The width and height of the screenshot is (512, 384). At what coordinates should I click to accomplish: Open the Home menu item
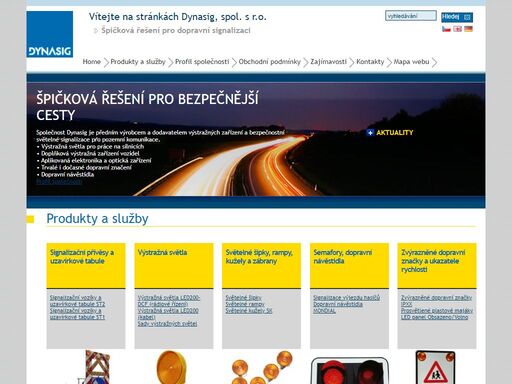point(91,62)
